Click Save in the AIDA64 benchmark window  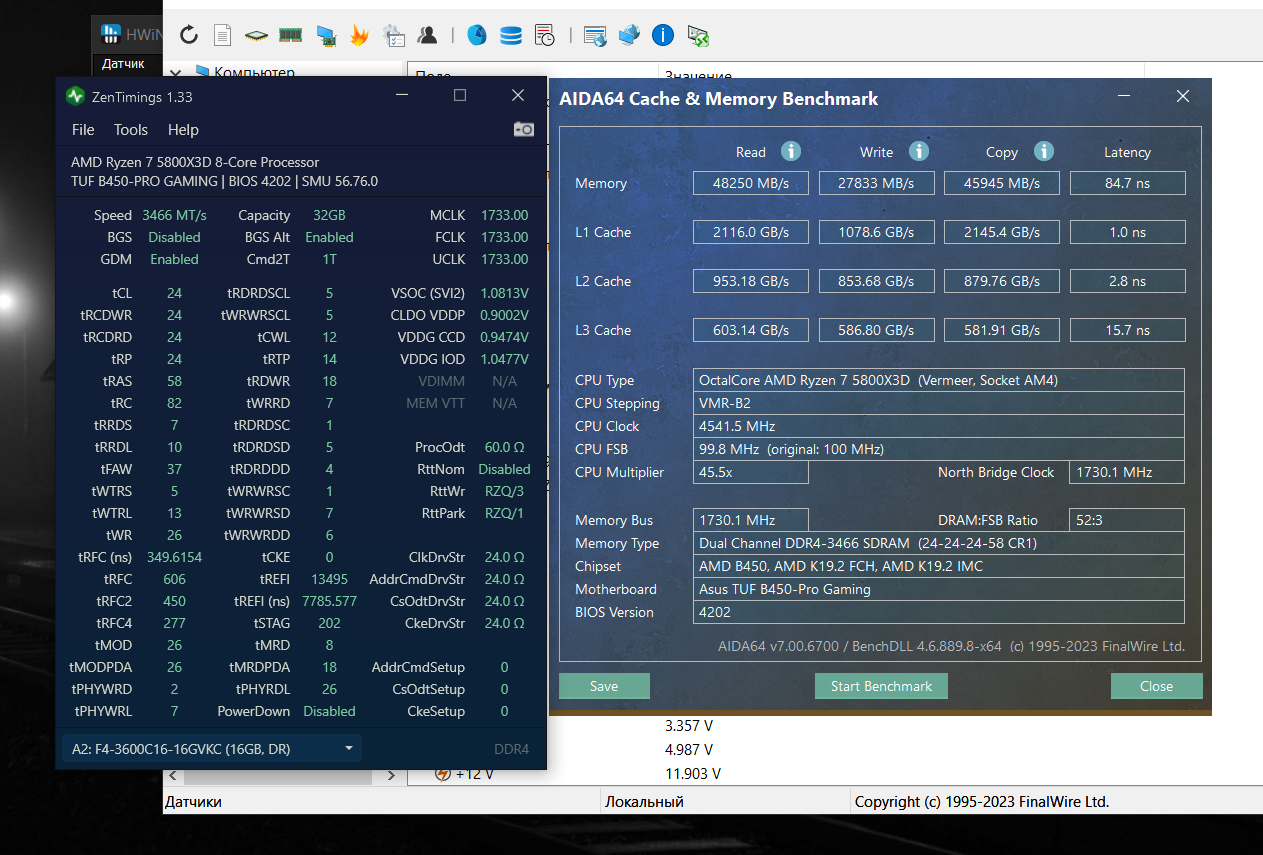604,686
